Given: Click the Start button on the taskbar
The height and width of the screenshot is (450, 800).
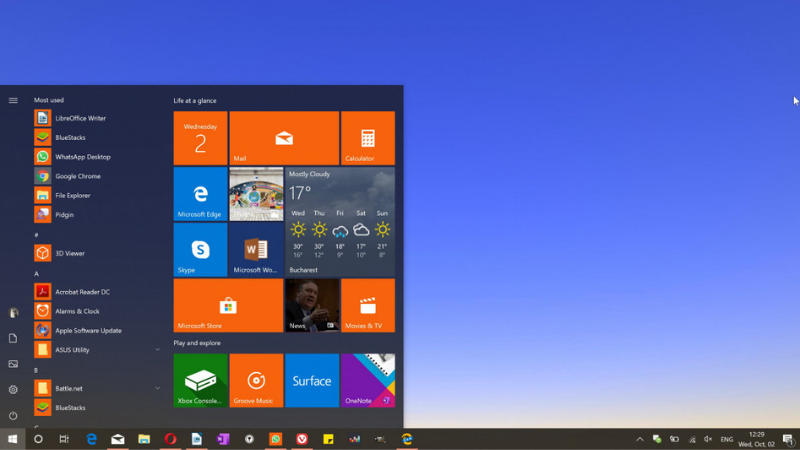Looking at the screenshot, I should [13, 439].
